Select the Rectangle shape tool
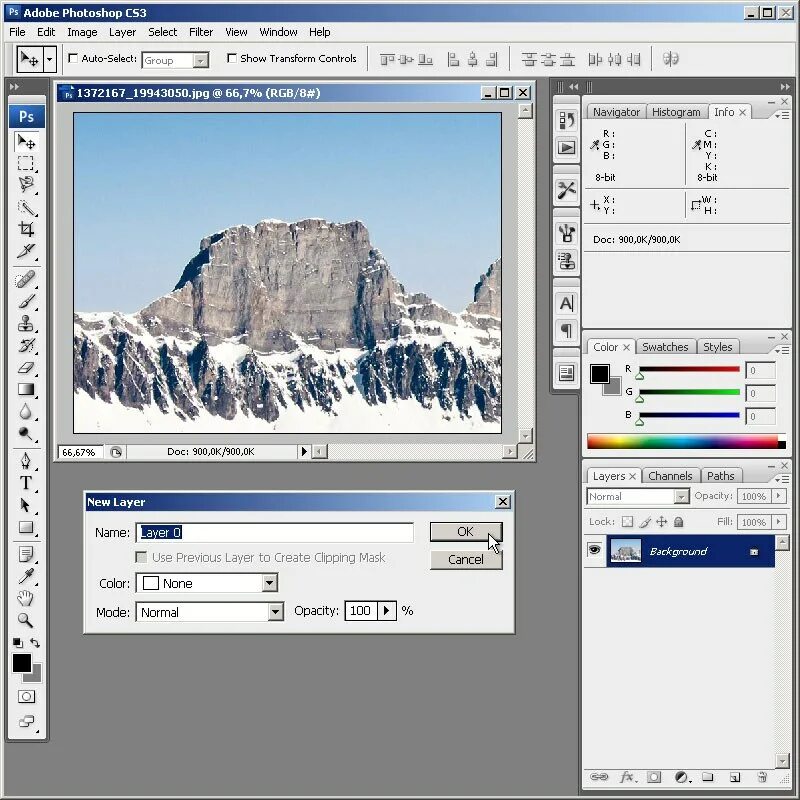The image size is (800, 800). tap(26, 527)
